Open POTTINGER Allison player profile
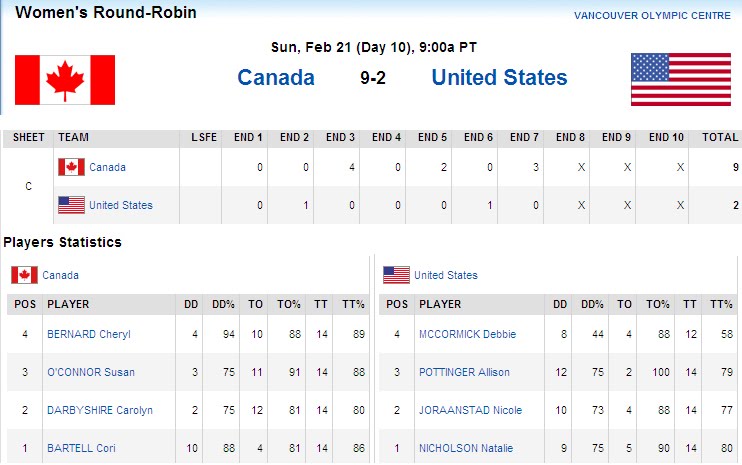The width and height of the screenshot is (742, 465). click(465, 372)
